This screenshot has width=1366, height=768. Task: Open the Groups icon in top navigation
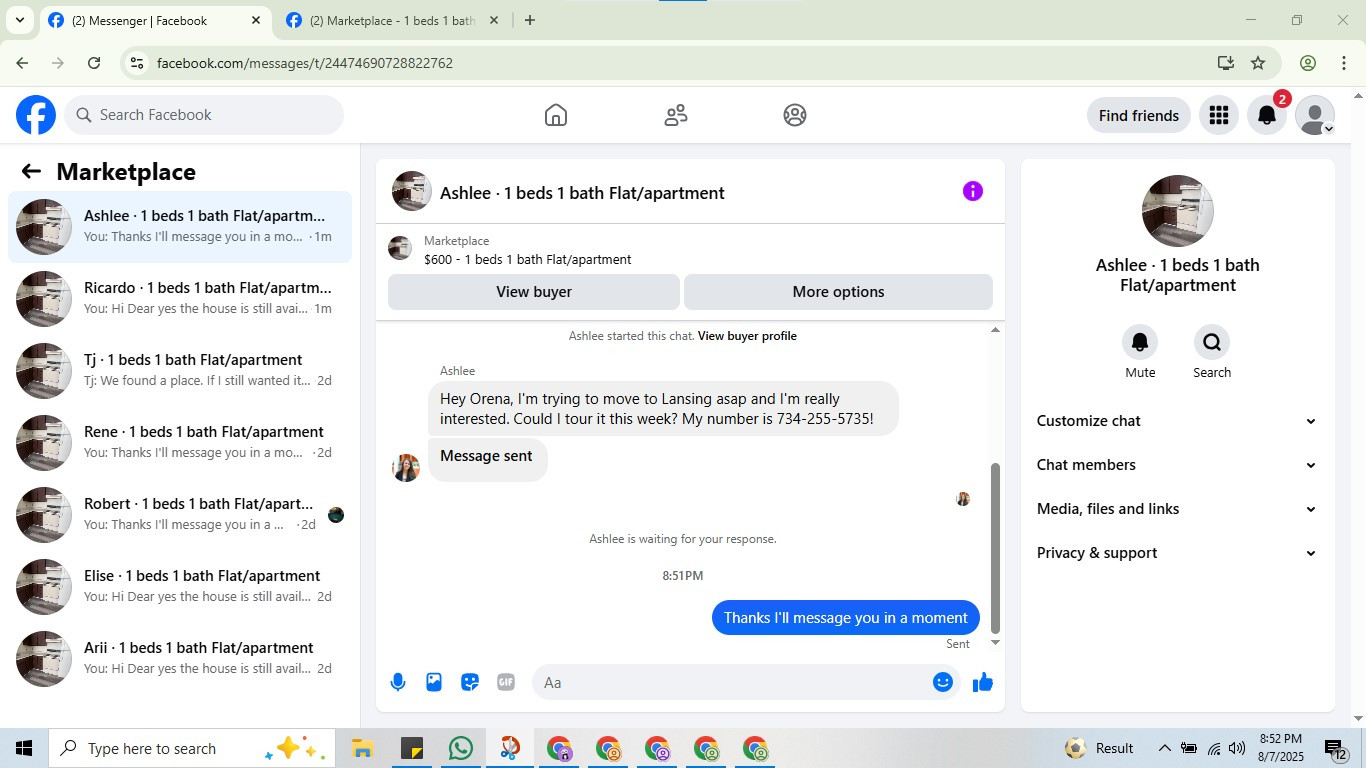coord(795,115)
